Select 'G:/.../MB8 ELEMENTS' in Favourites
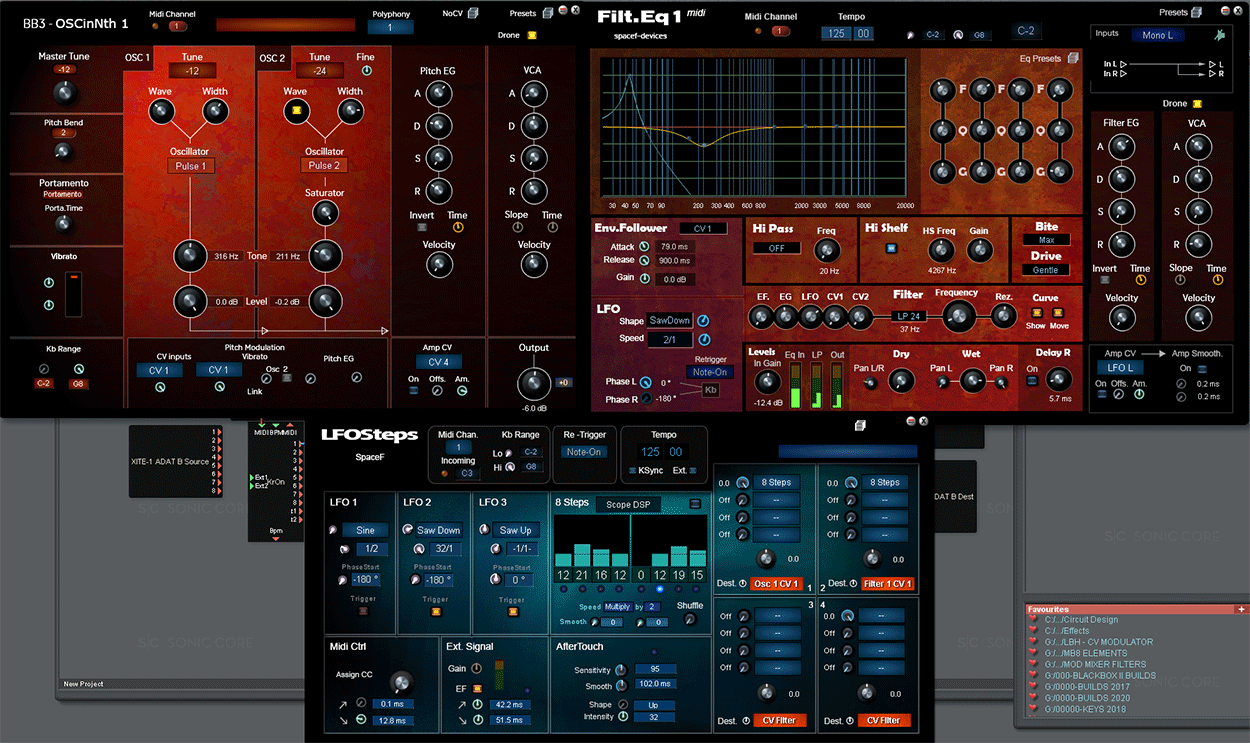 pos(1085,653)
